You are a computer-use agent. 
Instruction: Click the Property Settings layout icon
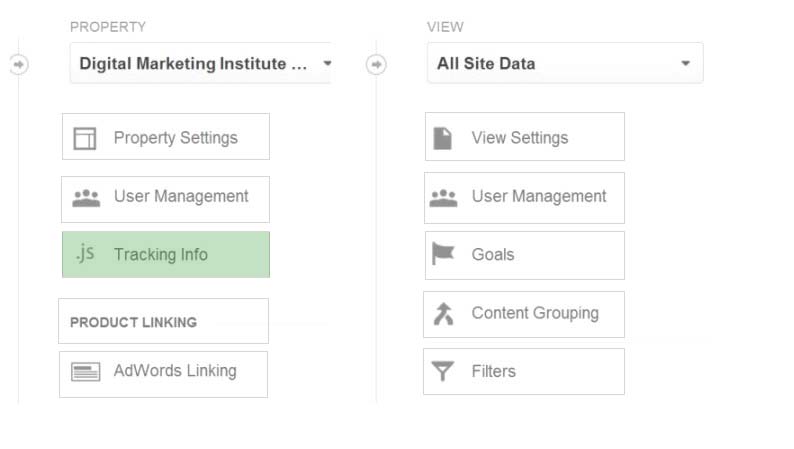tap(85, 138)
